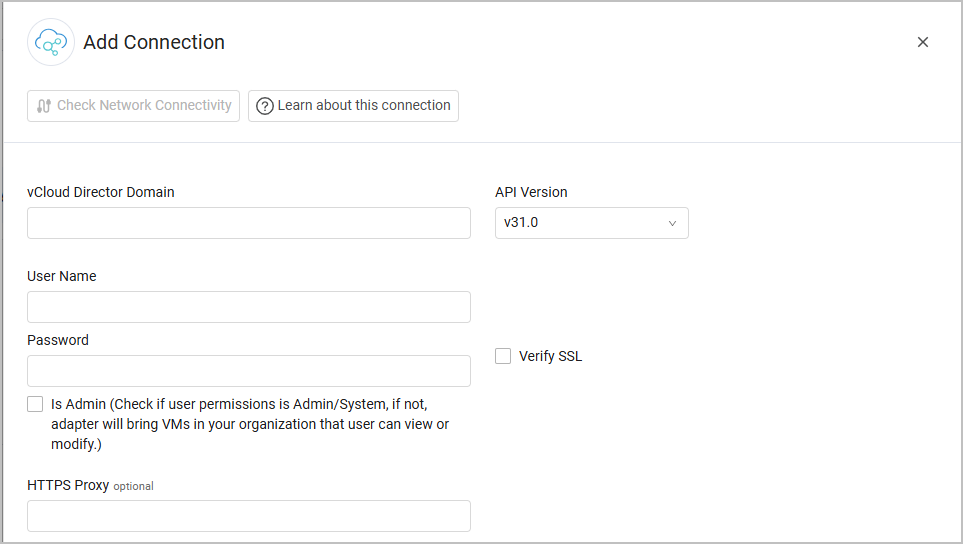This screenshot has width=963, height=544.
Task: Click the vCloud Director Domain label
Action: click(101, 192)
